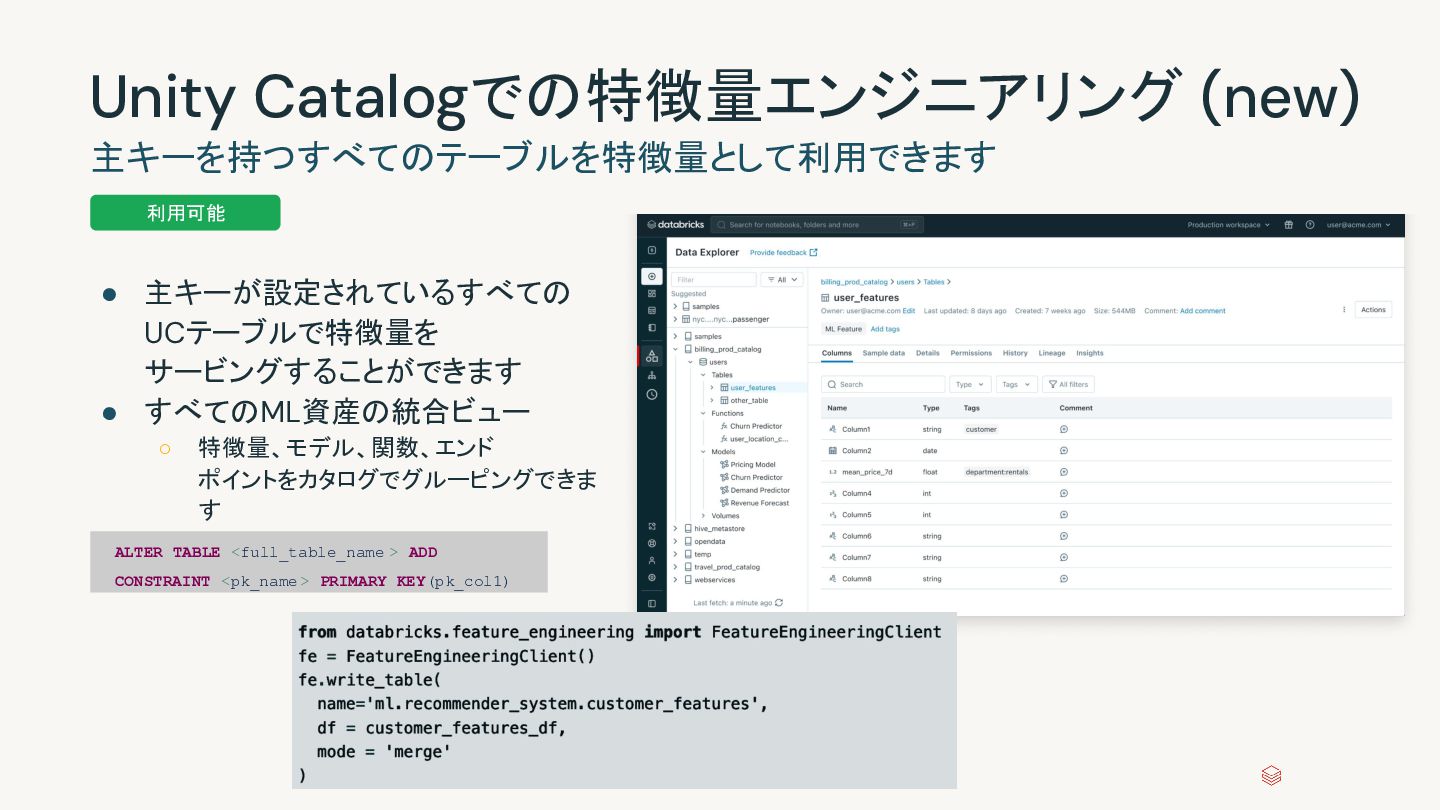Open the Insights tab
This screenshot has height=810, width=1440.
coord(1090,353)
